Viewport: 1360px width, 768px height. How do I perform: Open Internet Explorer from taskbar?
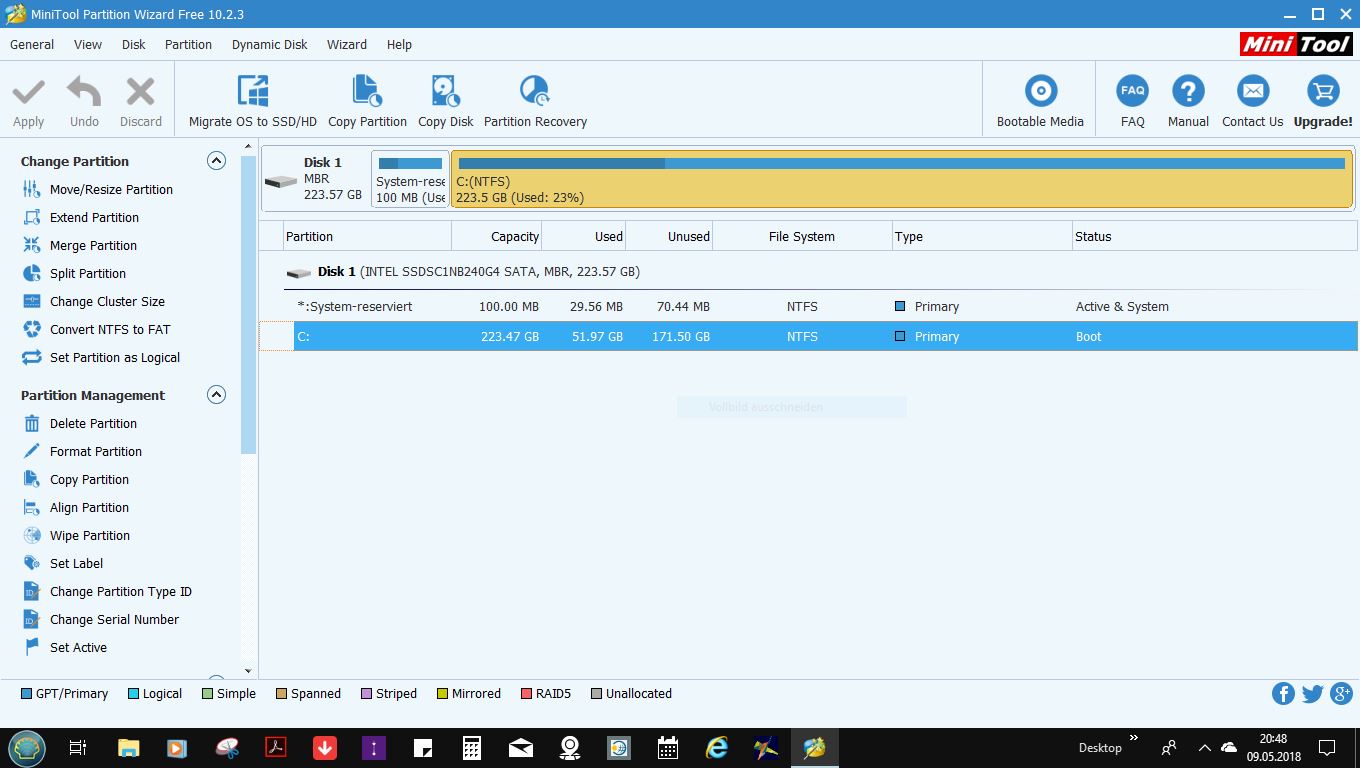(717, 747)
